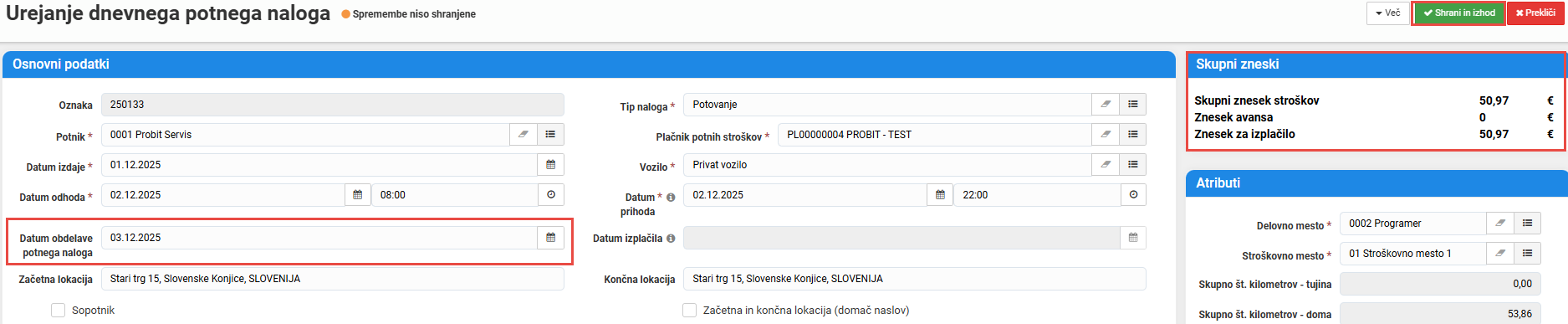Edit Datum odhoda value 02.12.2025
1568x324 pixels.
(223, 194)
